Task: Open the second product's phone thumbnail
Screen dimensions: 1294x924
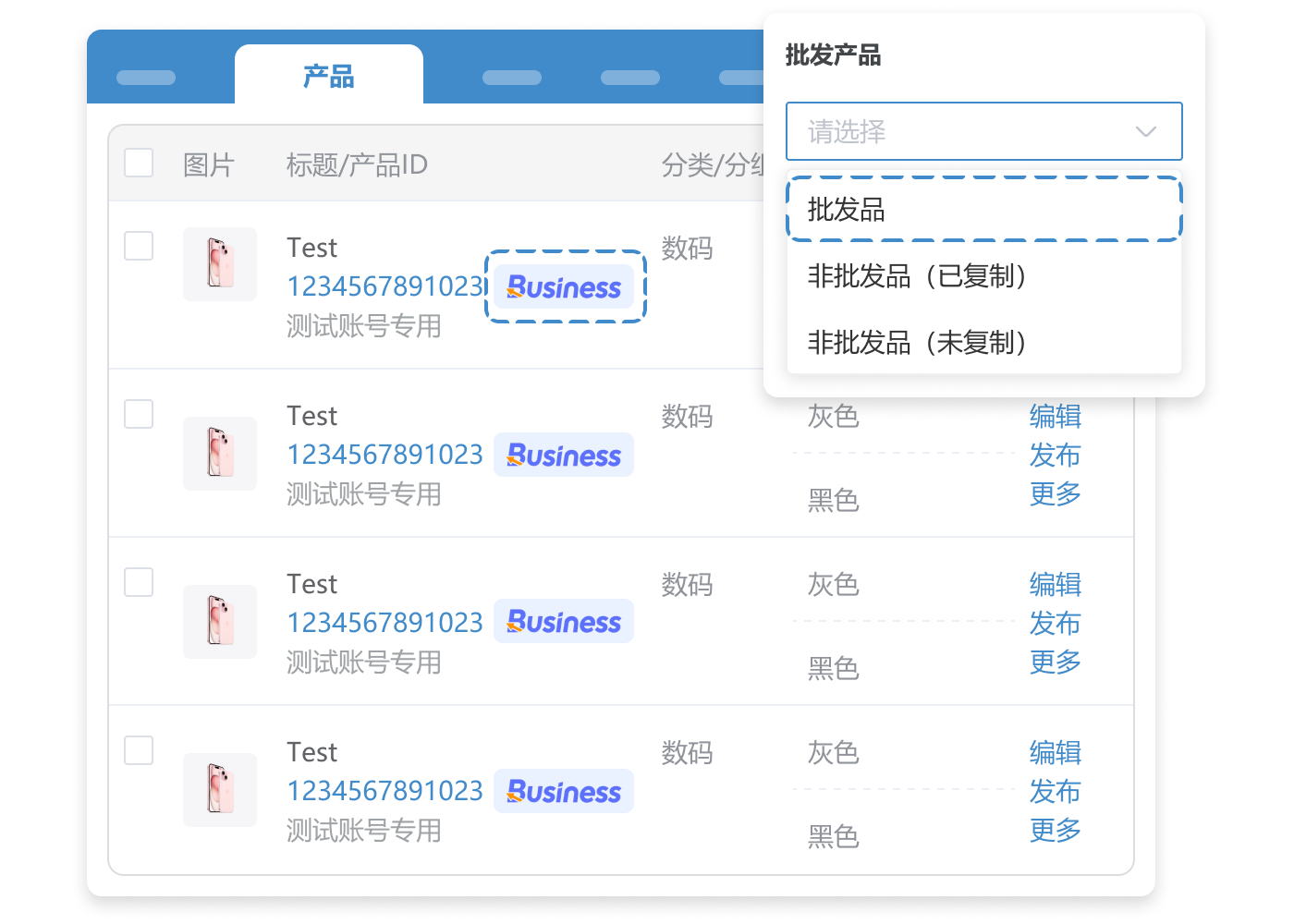Action: coord(220,453)
